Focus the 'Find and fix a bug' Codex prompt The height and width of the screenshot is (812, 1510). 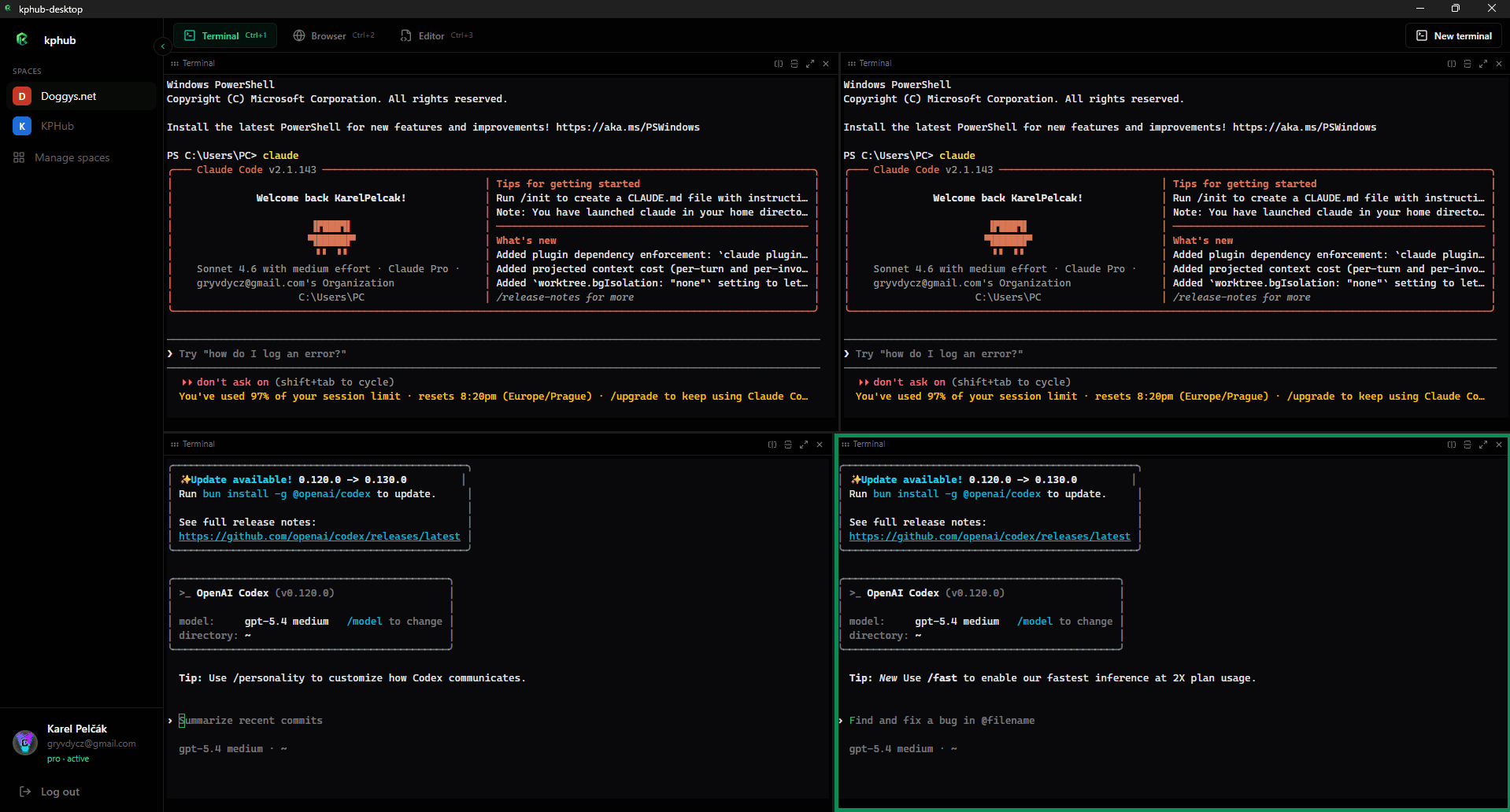[942, 721]
